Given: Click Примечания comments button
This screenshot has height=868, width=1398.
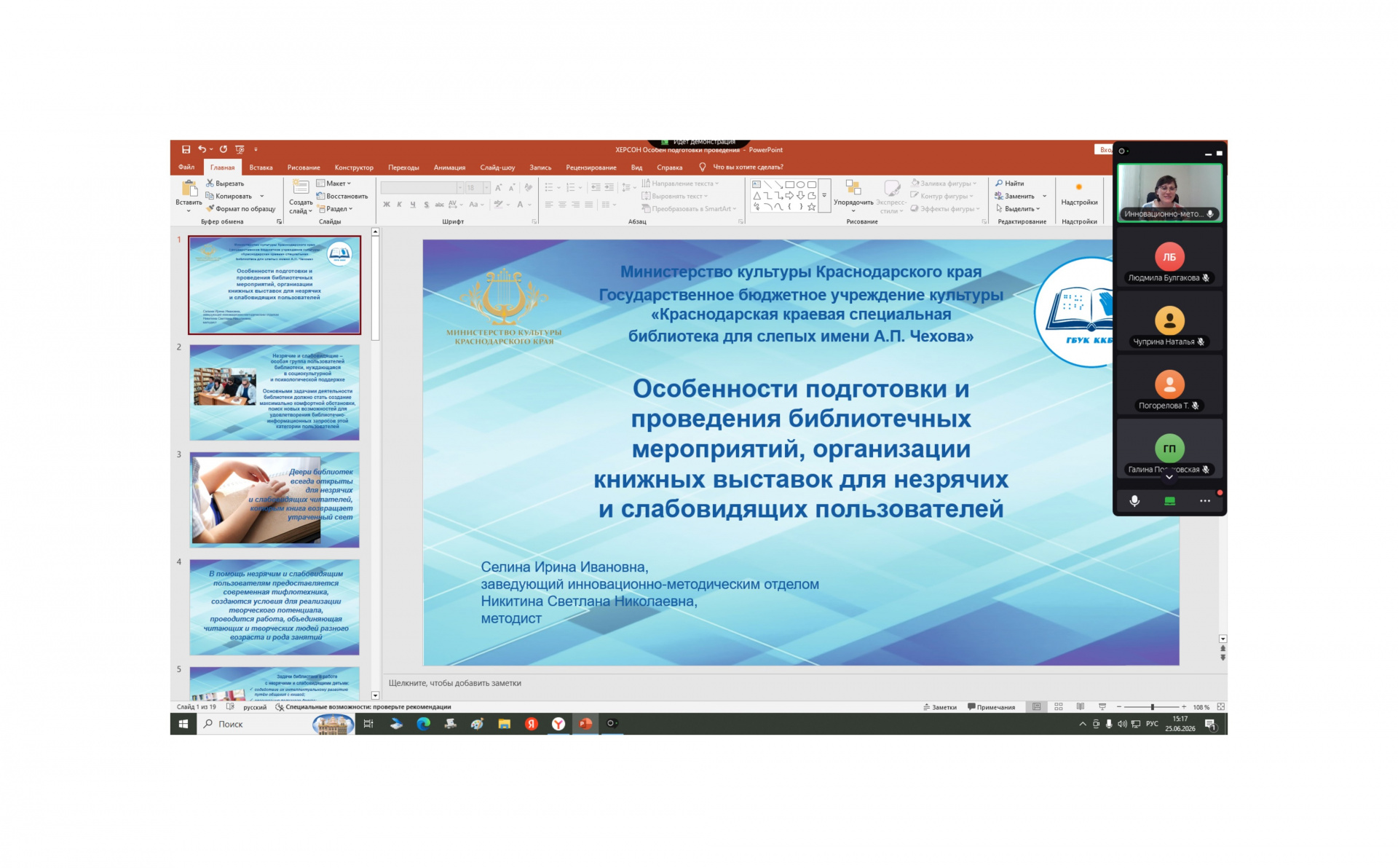Looking at the screenshot, I should 991,707.
